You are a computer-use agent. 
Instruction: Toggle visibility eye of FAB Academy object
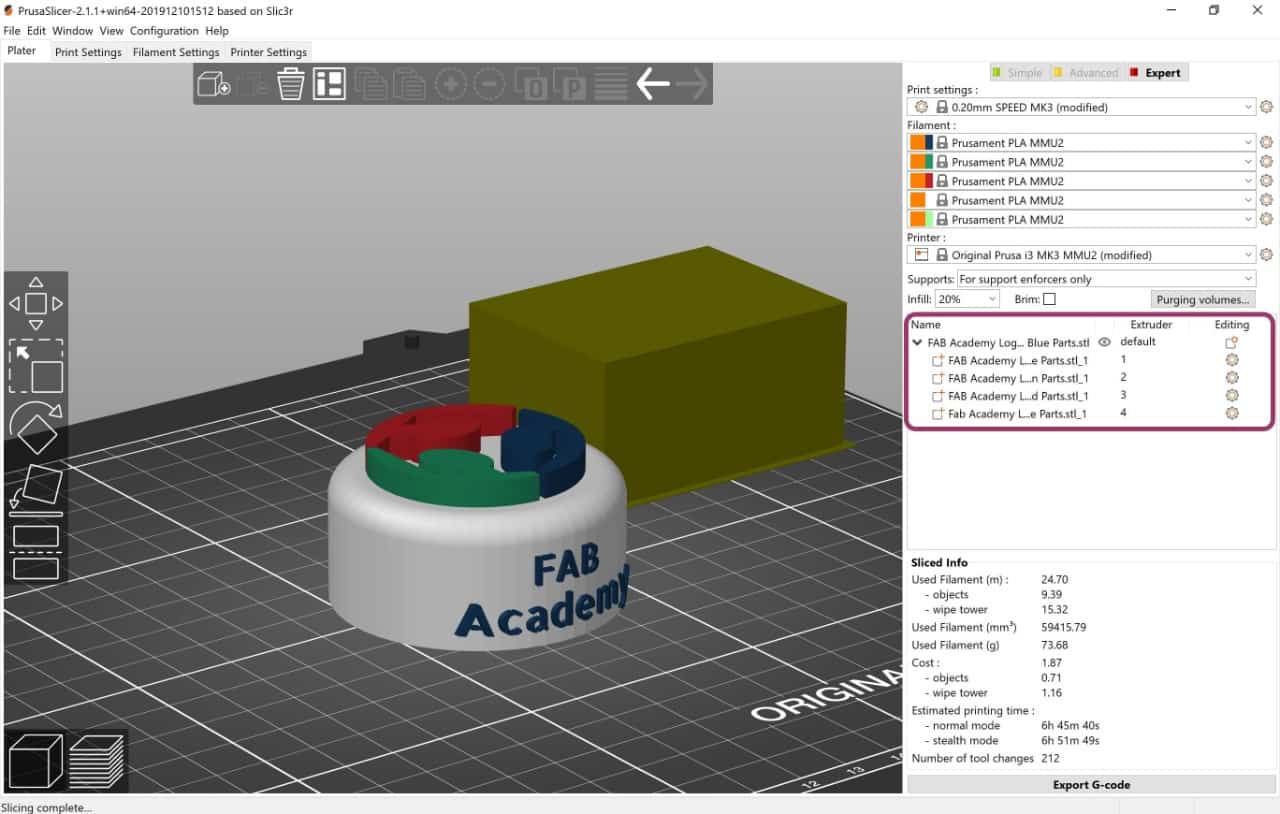pos(1104,342)
